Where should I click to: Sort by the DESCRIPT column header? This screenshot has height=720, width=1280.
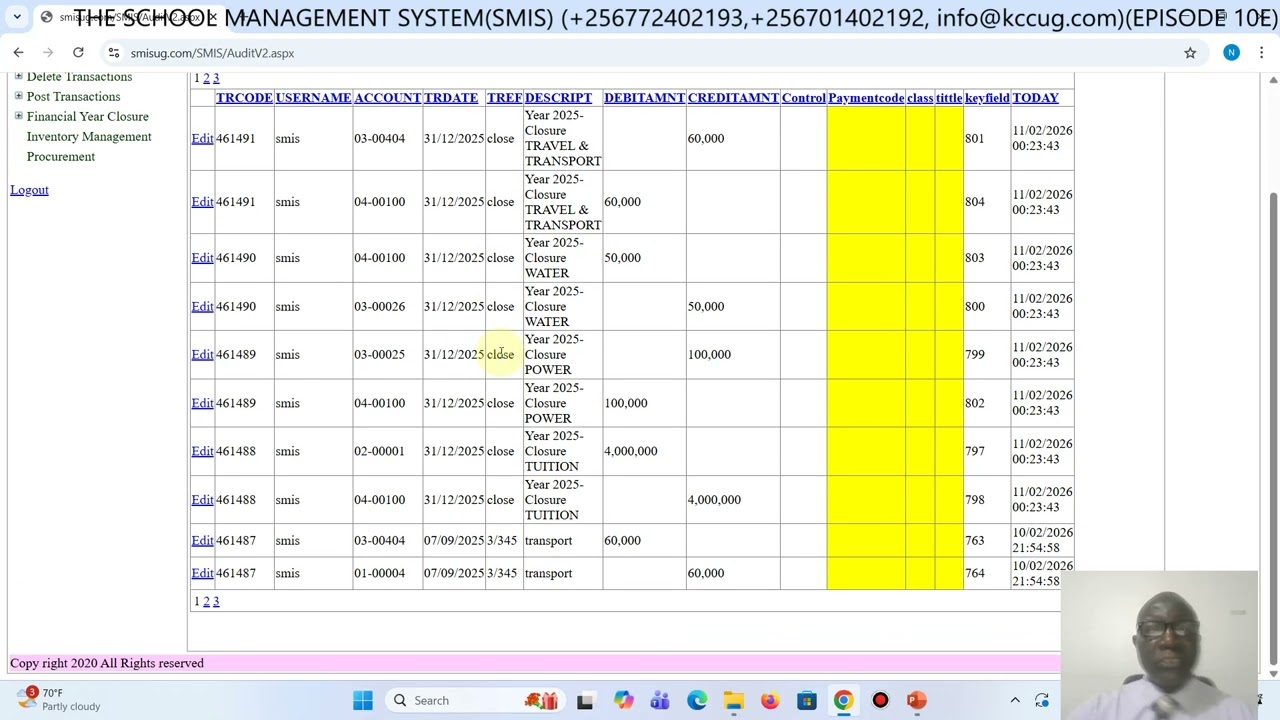[x=558, y=98]
